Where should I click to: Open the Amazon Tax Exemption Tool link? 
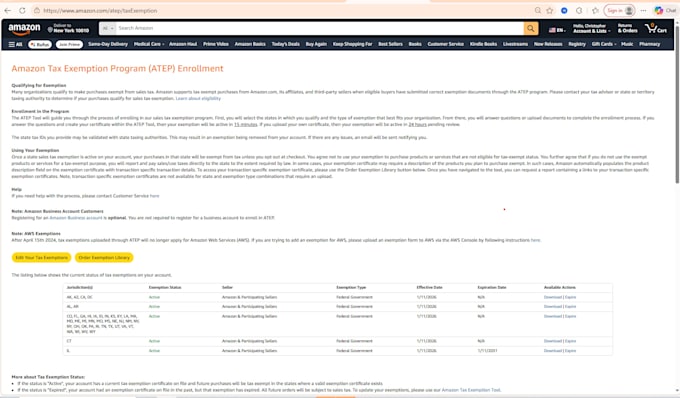tap(471, 390)
